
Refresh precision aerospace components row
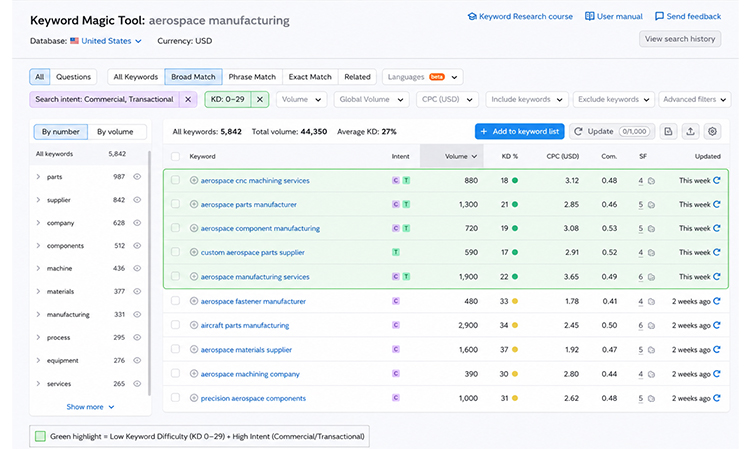pyautogui.click(x=717, y=398)
